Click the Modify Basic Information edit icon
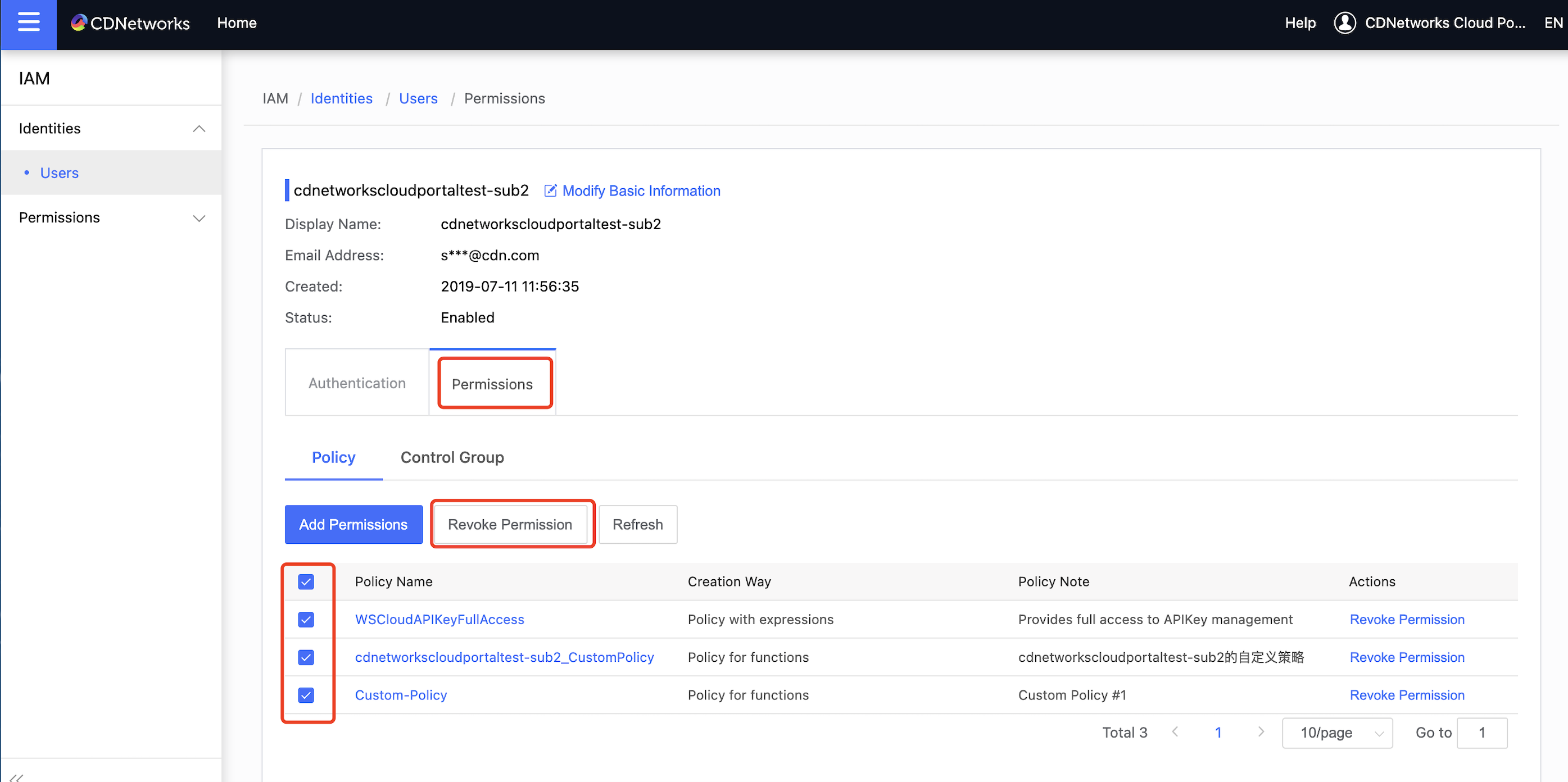Image resolution: width=1568 pixels, height=782 pixels. (550, 191)
